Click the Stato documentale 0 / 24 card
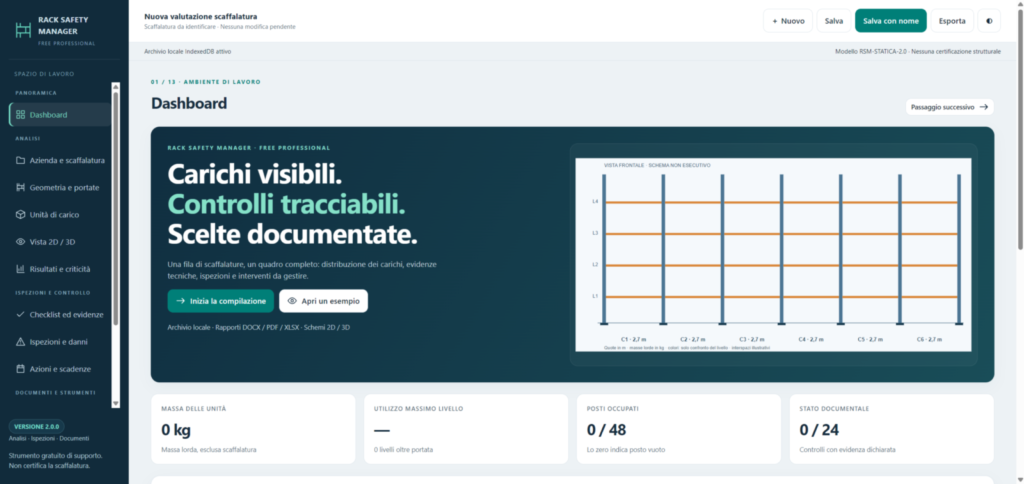 point(891,429)
